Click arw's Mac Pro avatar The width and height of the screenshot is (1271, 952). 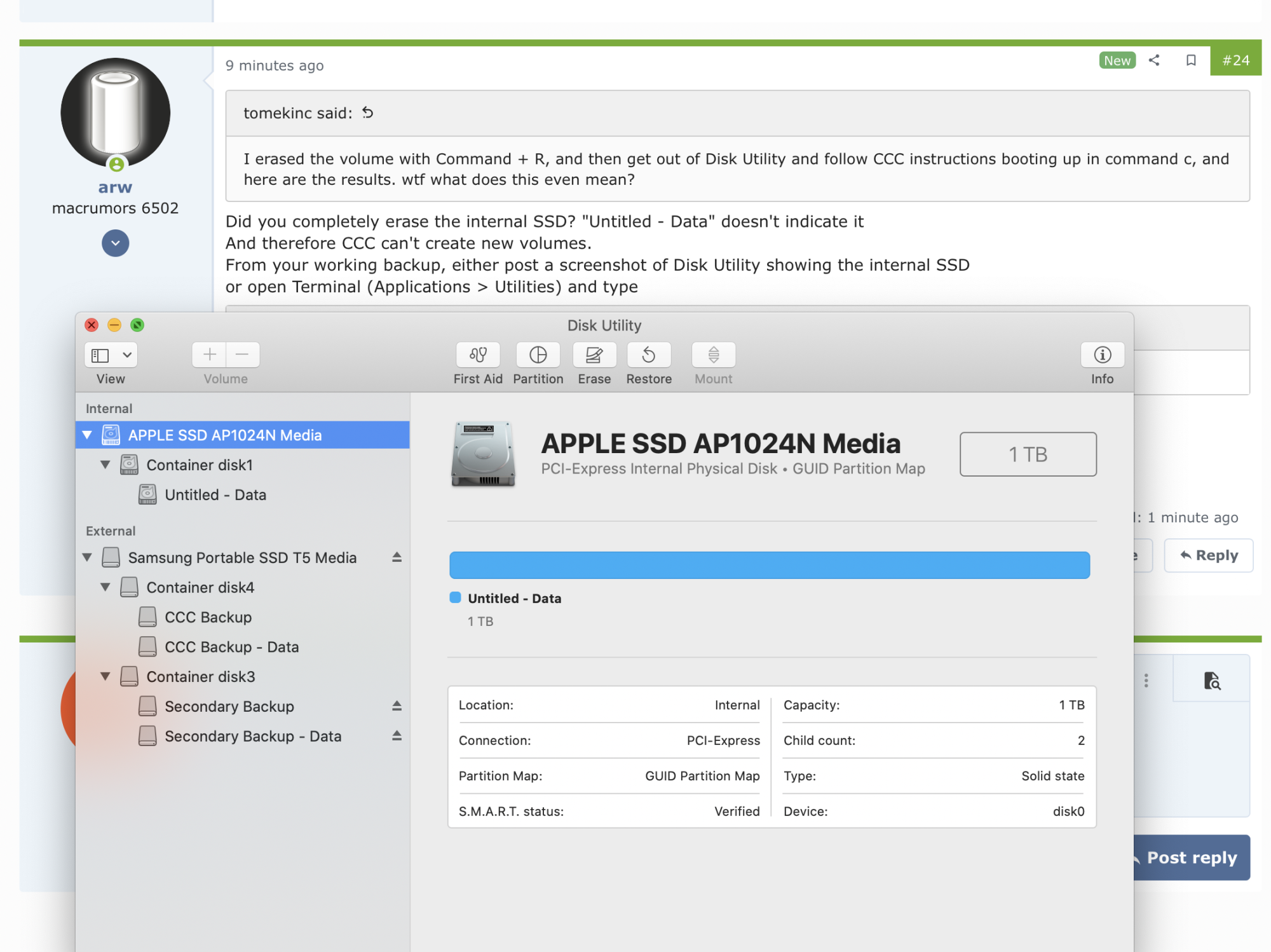pos(115,113)
